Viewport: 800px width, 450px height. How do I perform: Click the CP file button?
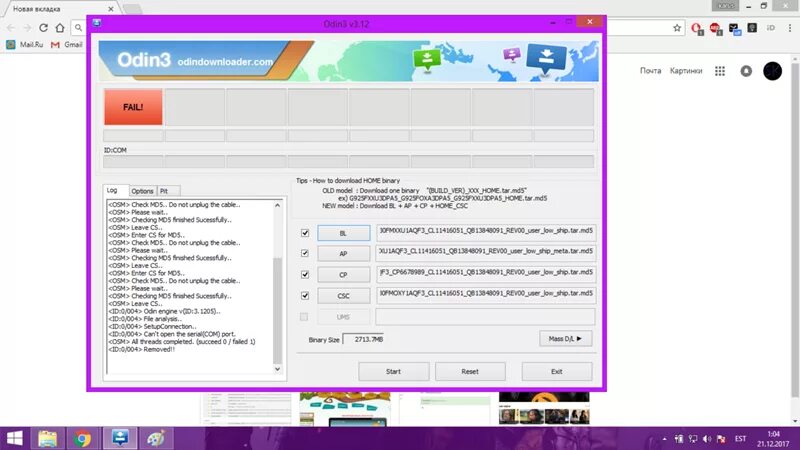pos(343,274)
